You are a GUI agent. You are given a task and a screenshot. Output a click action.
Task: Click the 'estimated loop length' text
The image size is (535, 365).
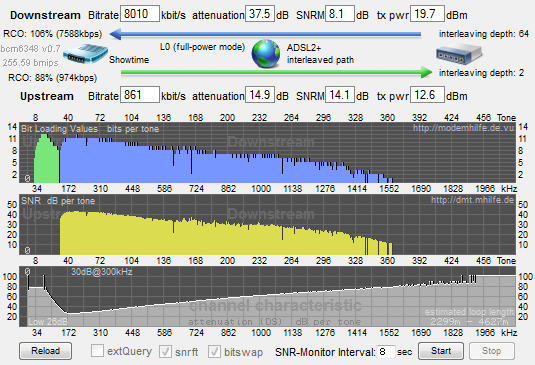coord(469,312)
